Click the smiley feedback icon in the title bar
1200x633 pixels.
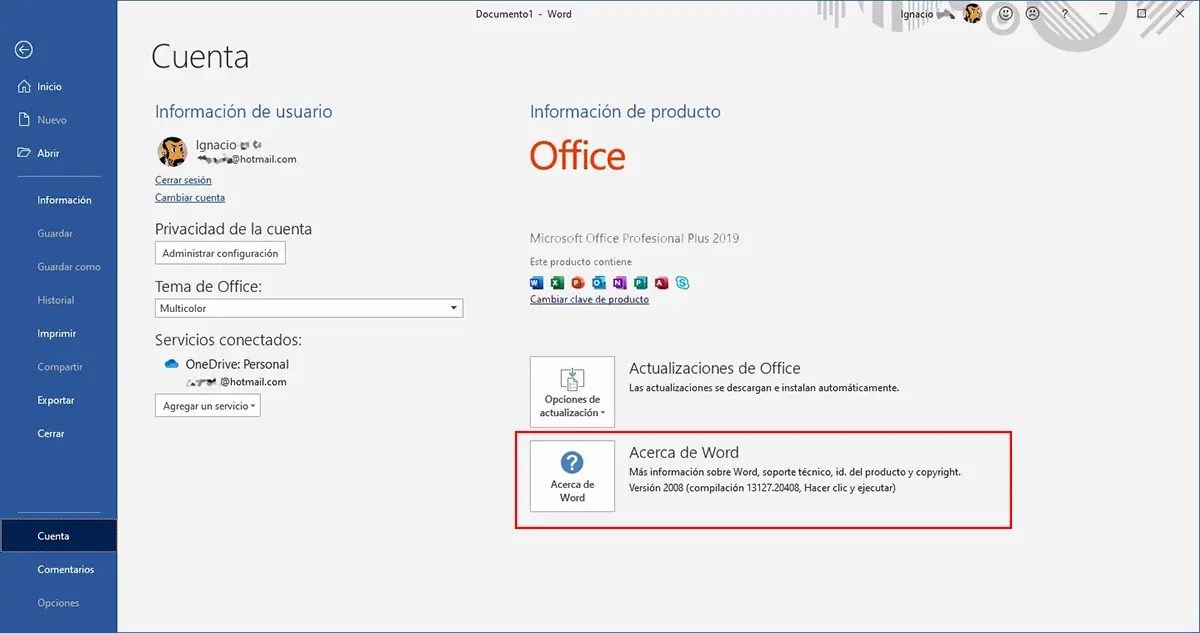1007,14
